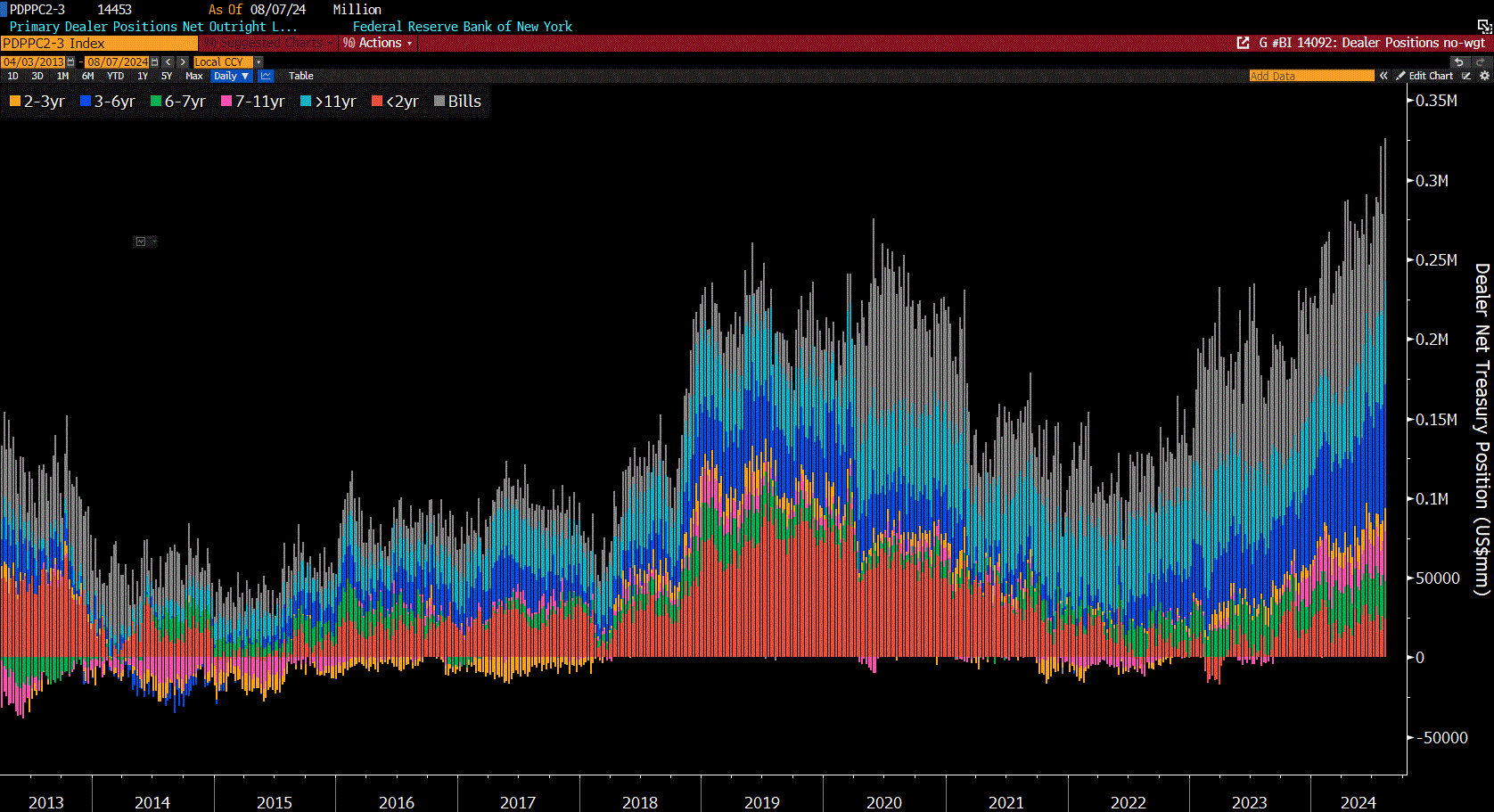Toggle the Bills series in the legend
Viewport: 1494px width, 812px height.
(457, 101)
